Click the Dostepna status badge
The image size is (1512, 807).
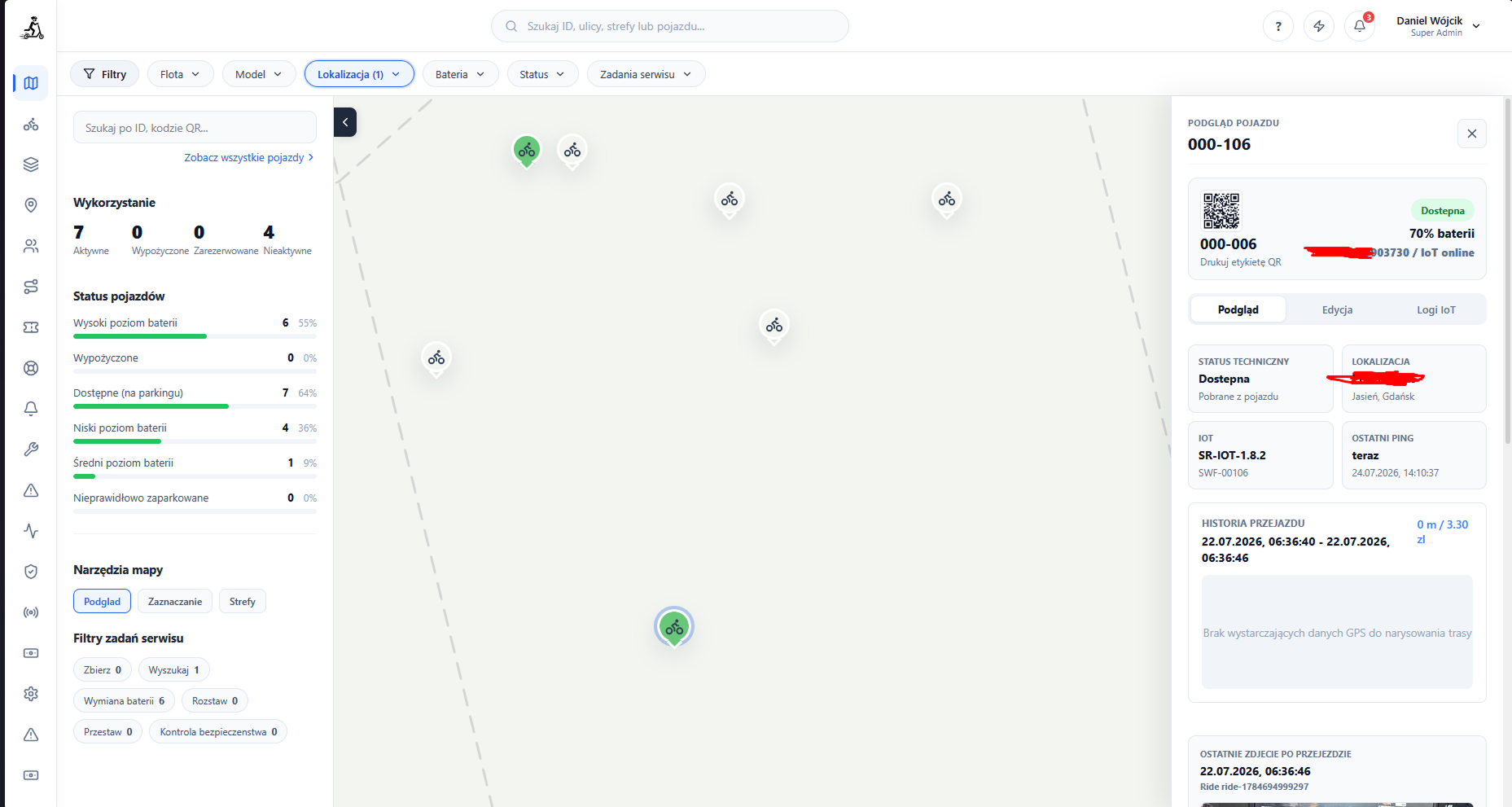point(1442,211)
